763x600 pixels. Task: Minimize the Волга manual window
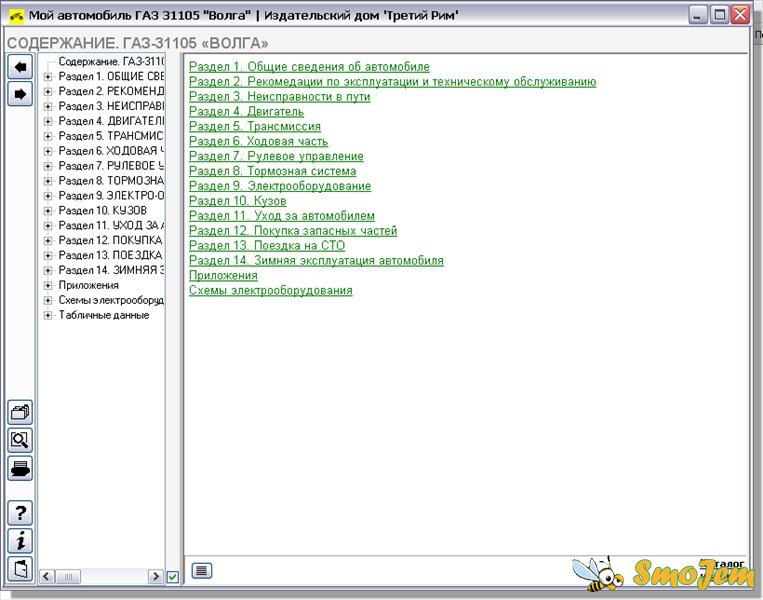point(697,15)
